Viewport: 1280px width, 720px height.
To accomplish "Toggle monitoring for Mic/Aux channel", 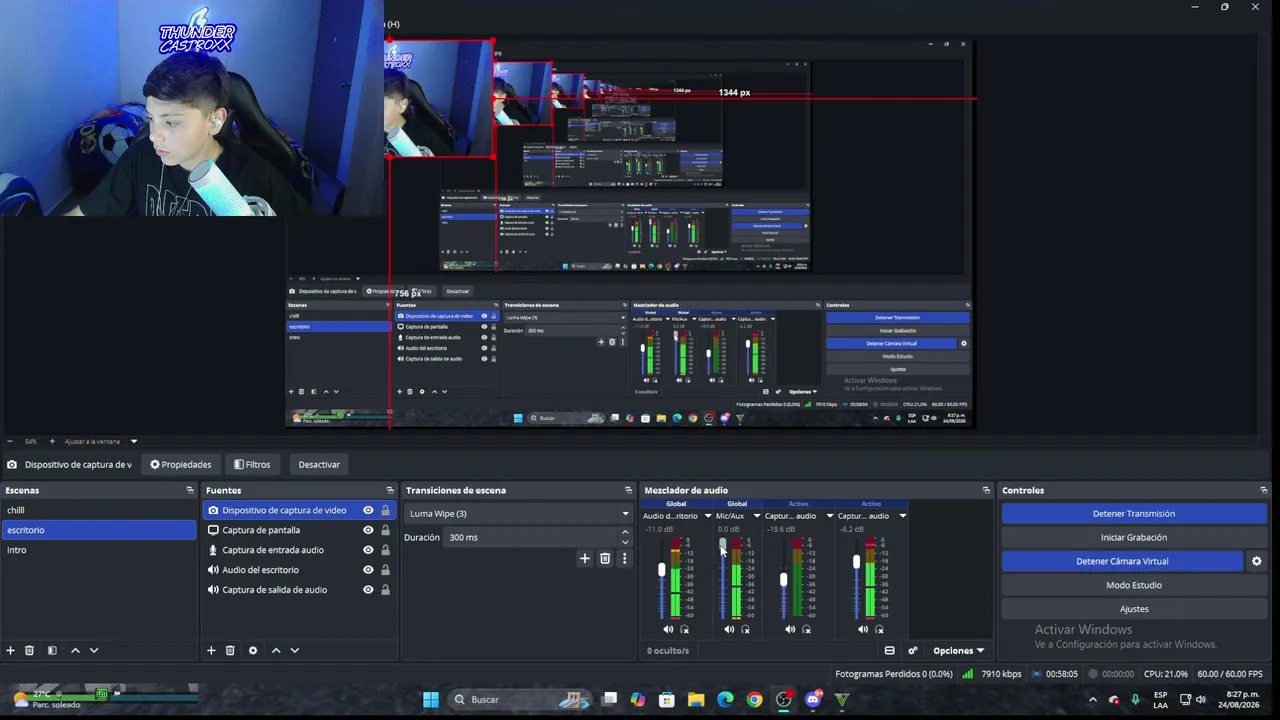I will point(745,629).
